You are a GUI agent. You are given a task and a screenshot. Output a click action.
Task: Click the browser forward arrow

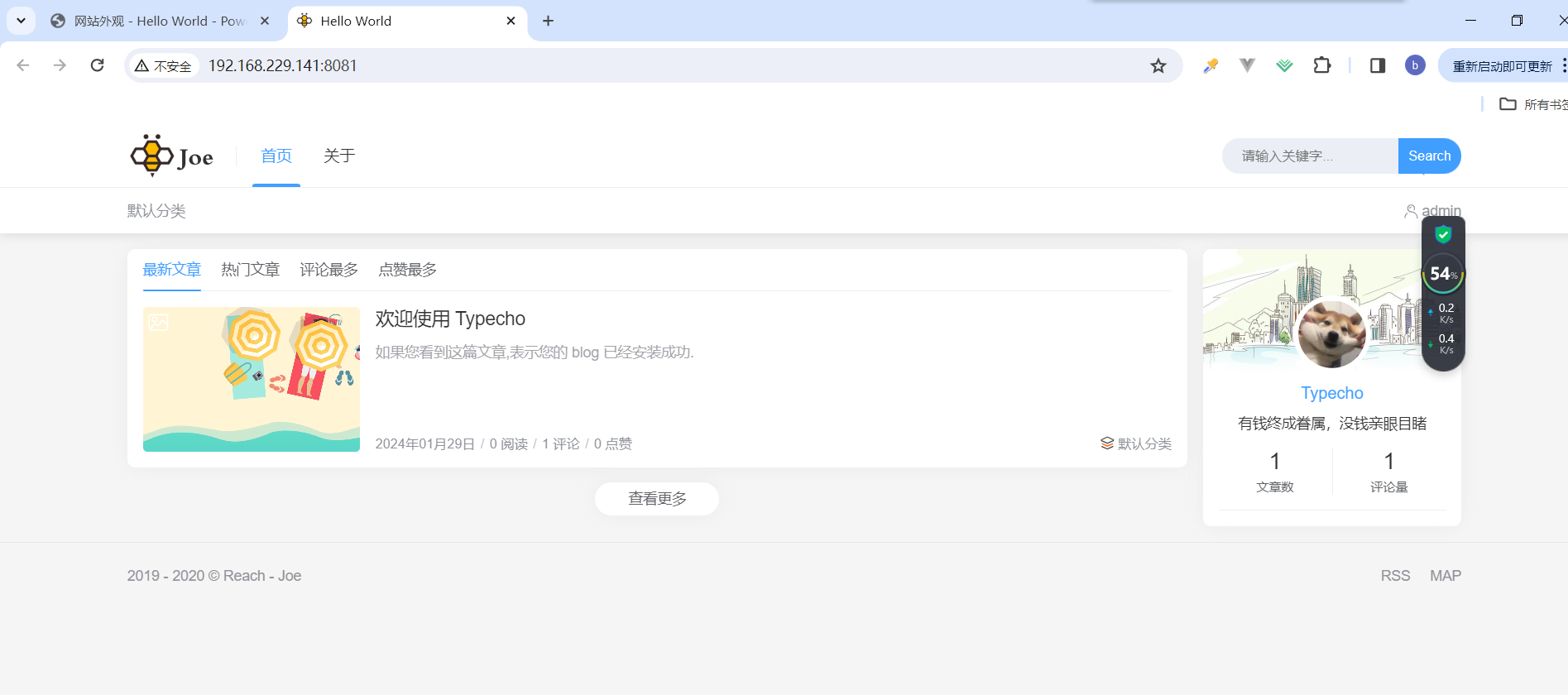click(60, 65)
